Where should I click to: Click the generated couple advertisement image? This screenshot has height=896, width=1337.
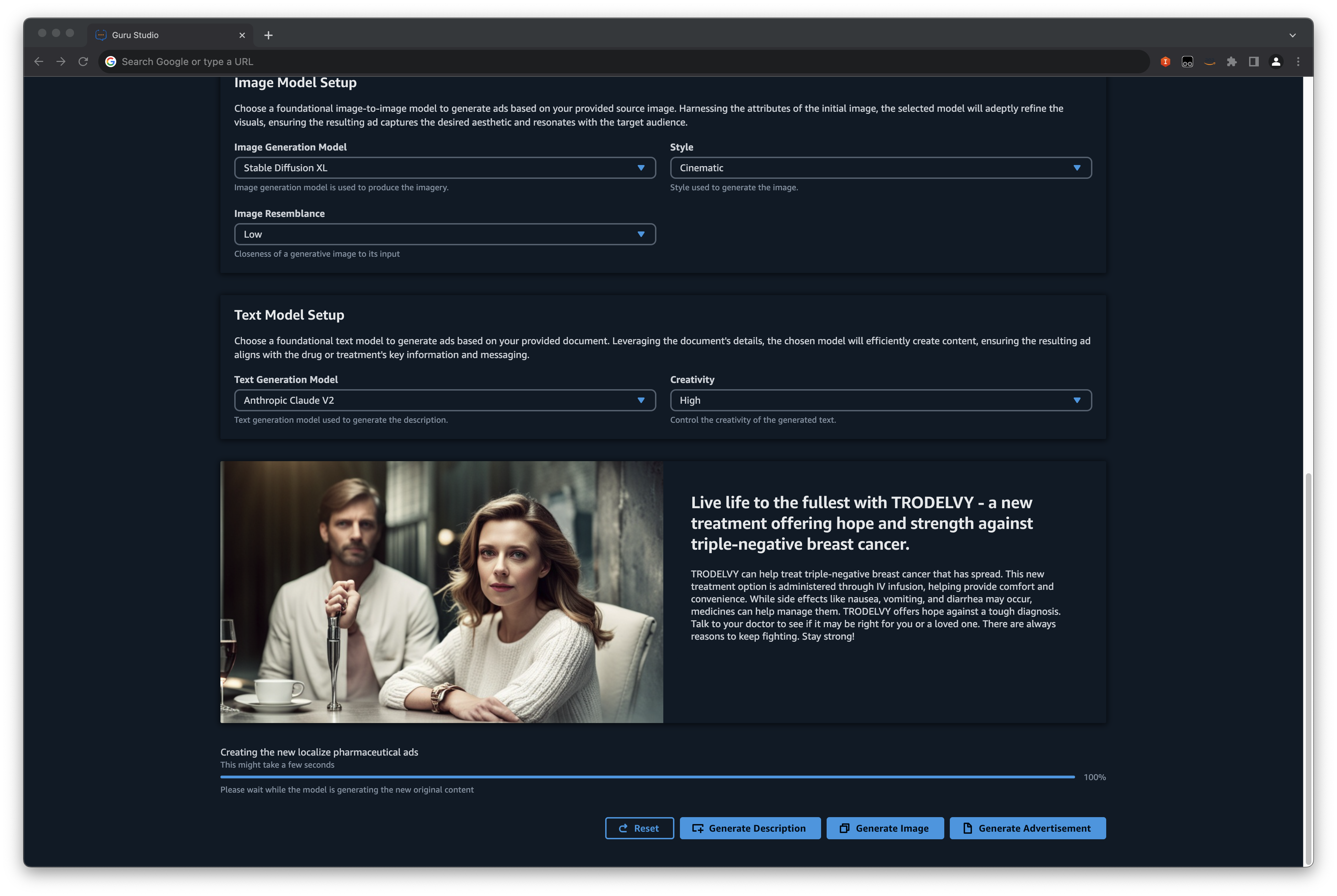point(441,592)
